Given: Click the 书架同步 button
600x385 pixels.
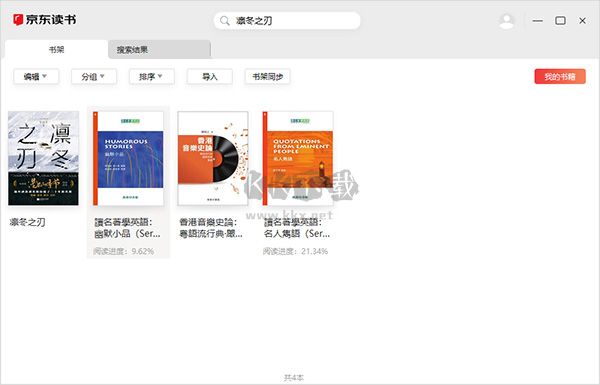Looking at the screenshot, I should (x=267, y=77).
